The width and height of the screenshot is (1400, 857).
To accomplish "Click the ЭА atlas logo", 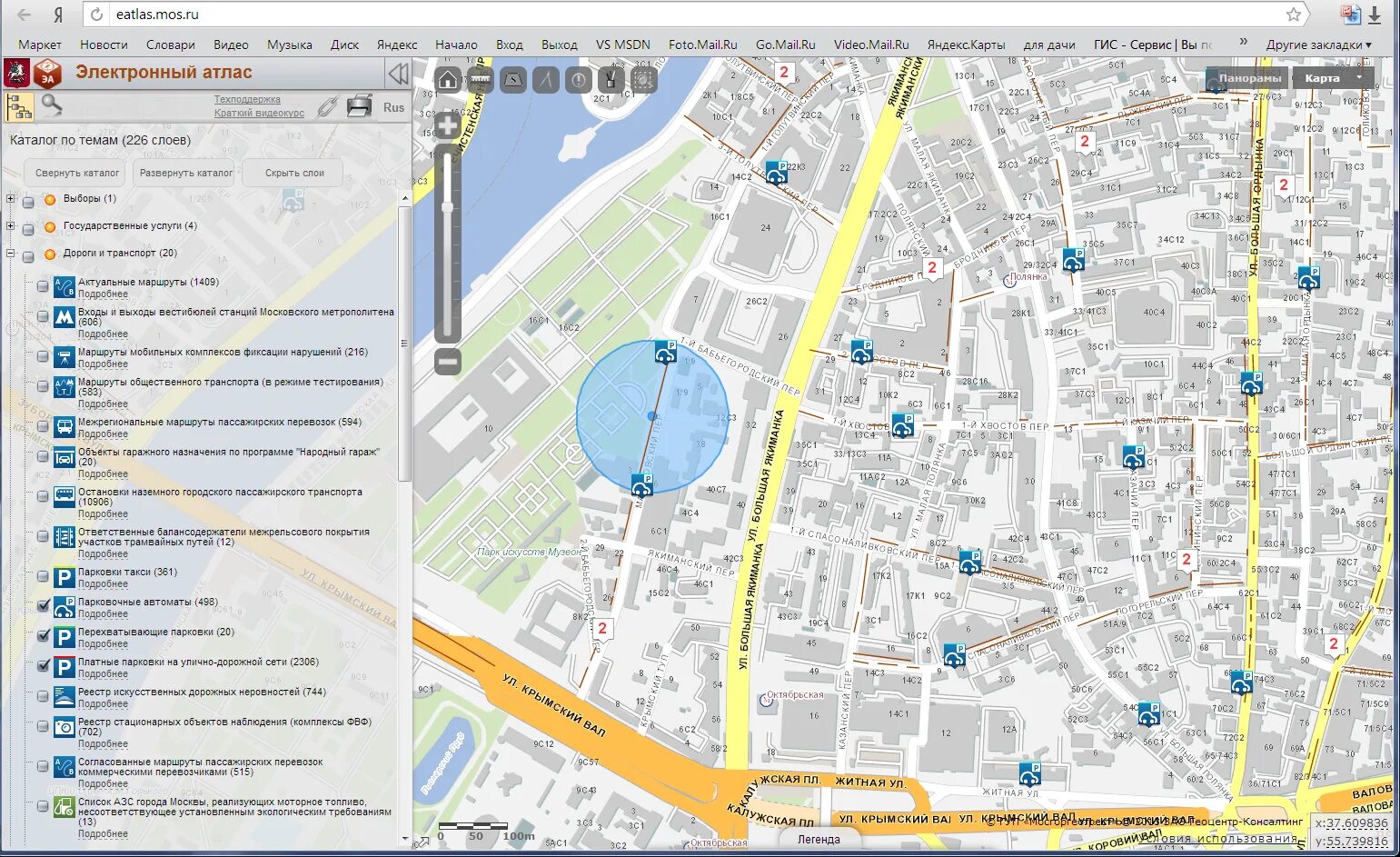I will pos(47,73).
